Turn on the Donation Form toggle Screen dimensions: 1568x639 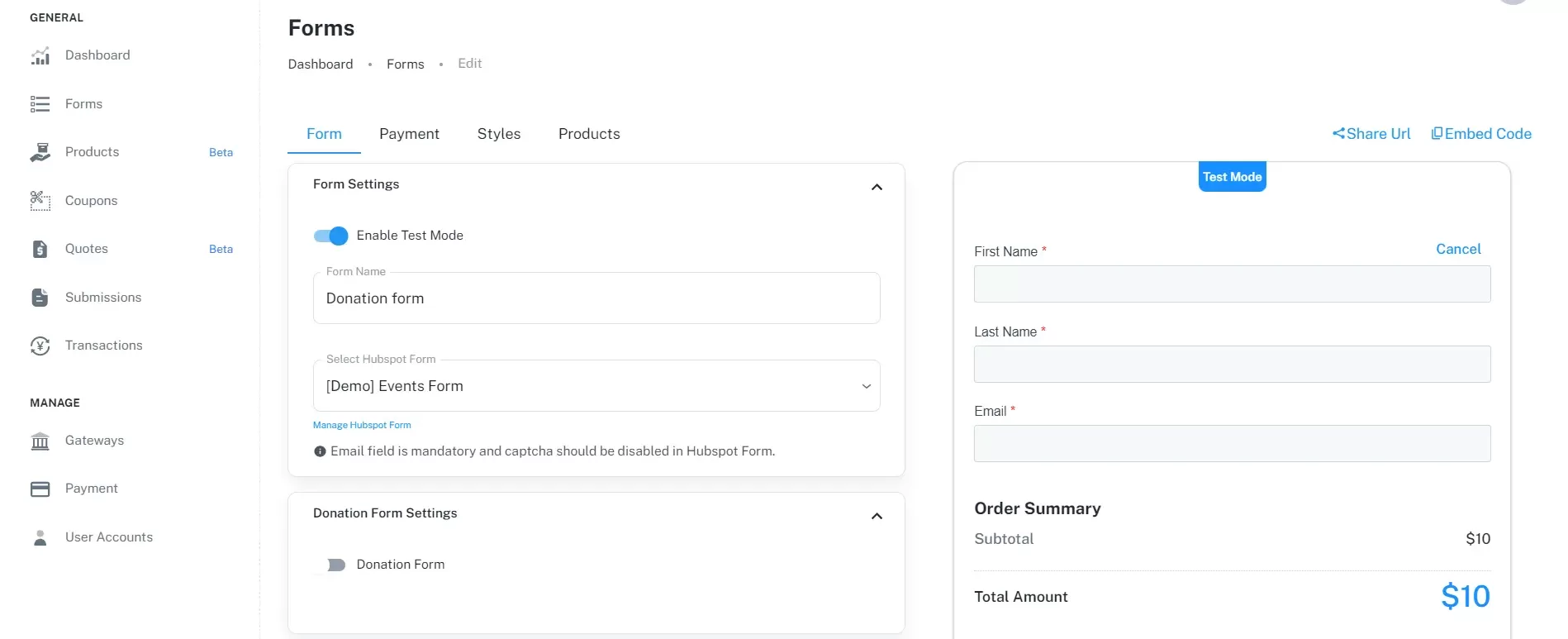[x=331, y=565]
